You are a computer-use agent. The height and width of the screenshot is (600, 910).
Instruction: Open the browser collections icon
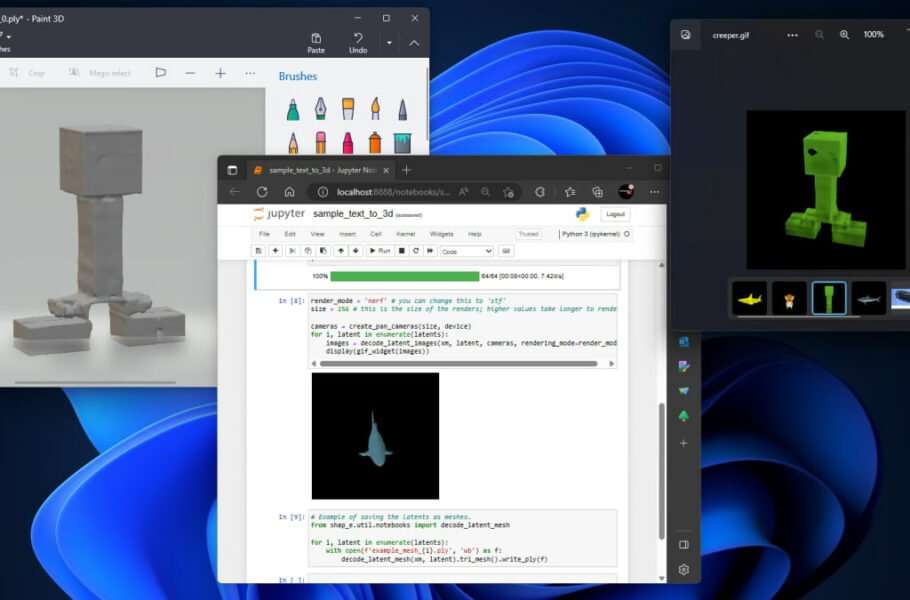coord(597,192)
